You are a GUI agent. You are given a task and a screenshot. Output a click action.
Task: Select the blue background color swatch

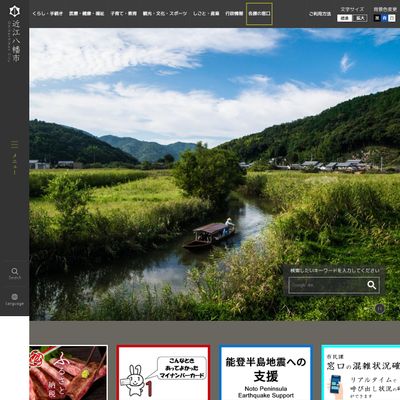[x=384, y=18]
